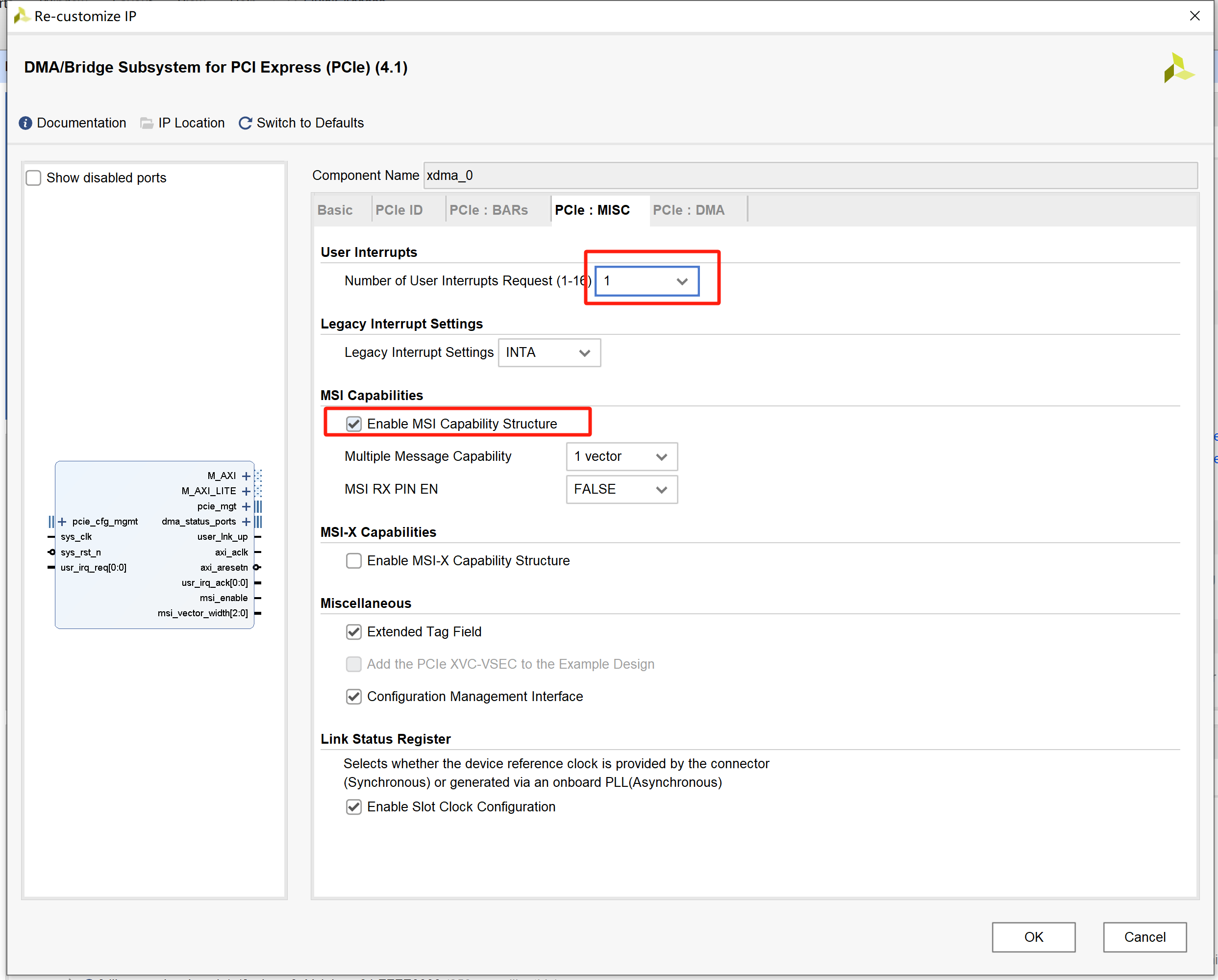Viewport: 1218px width, 980px height.
Task: Open the MSI RX PIN EN dropdown
Action: [621, 489]
